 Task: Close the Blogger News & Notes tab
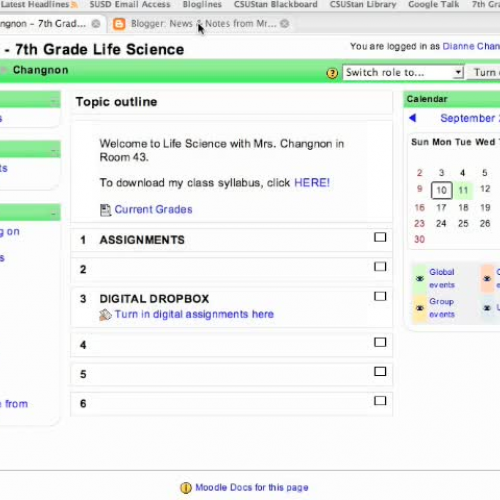coord(284,24)
